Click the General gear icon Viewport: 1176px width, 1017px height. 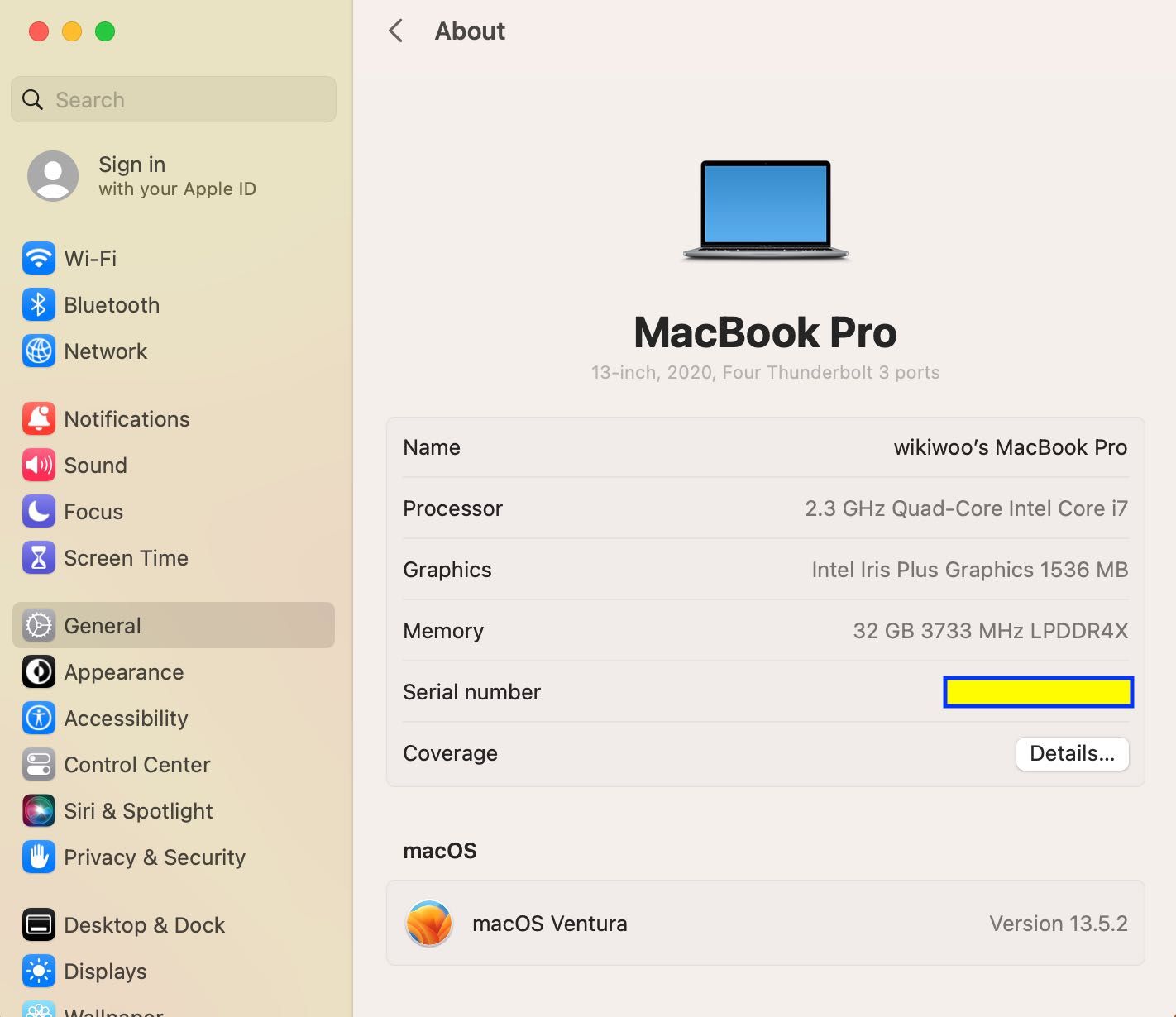click(x=39, y=626)
